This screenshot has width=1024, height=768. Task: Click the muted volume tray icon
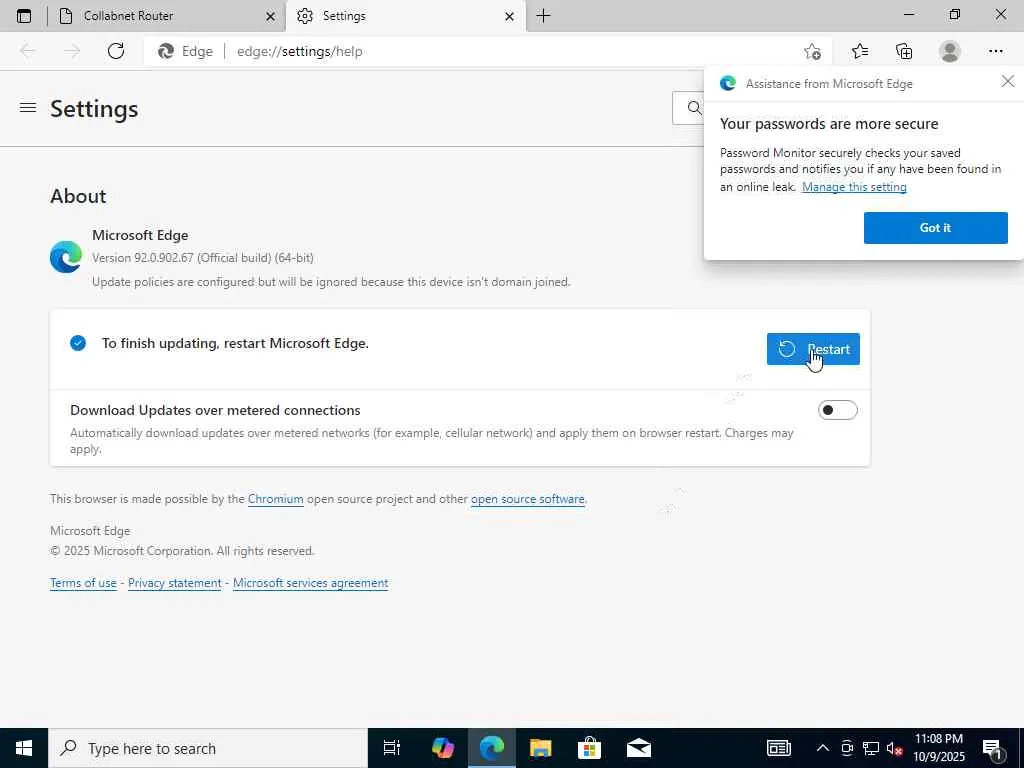(894, 748)
